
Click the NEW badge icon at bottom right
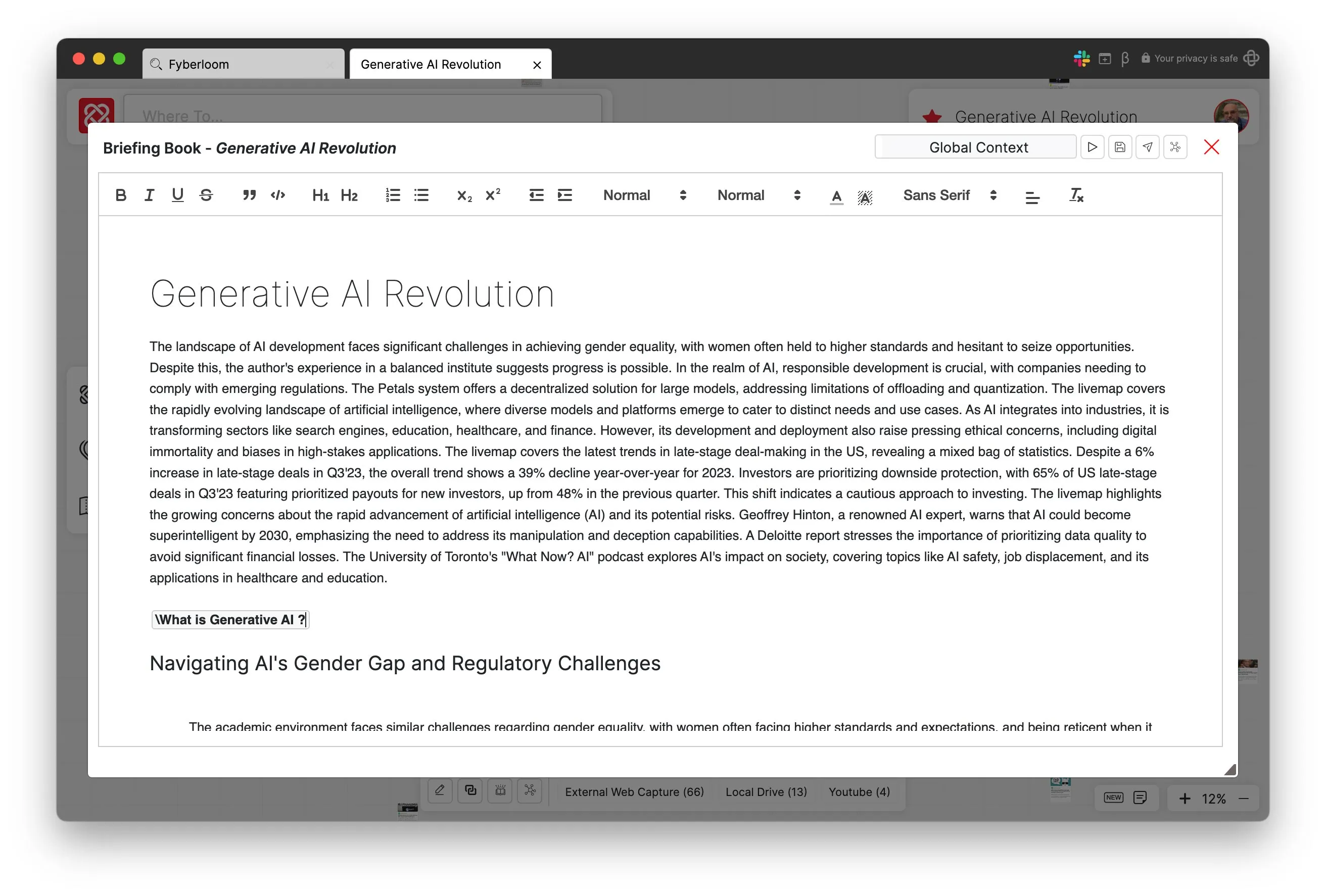coord(1113,798)
